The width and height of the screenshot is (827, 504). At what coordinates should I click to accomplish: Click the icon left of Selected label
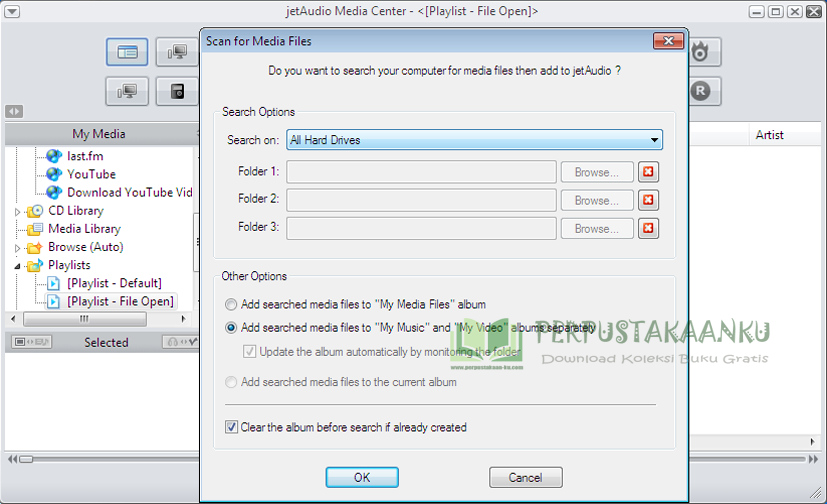point(31,342)
